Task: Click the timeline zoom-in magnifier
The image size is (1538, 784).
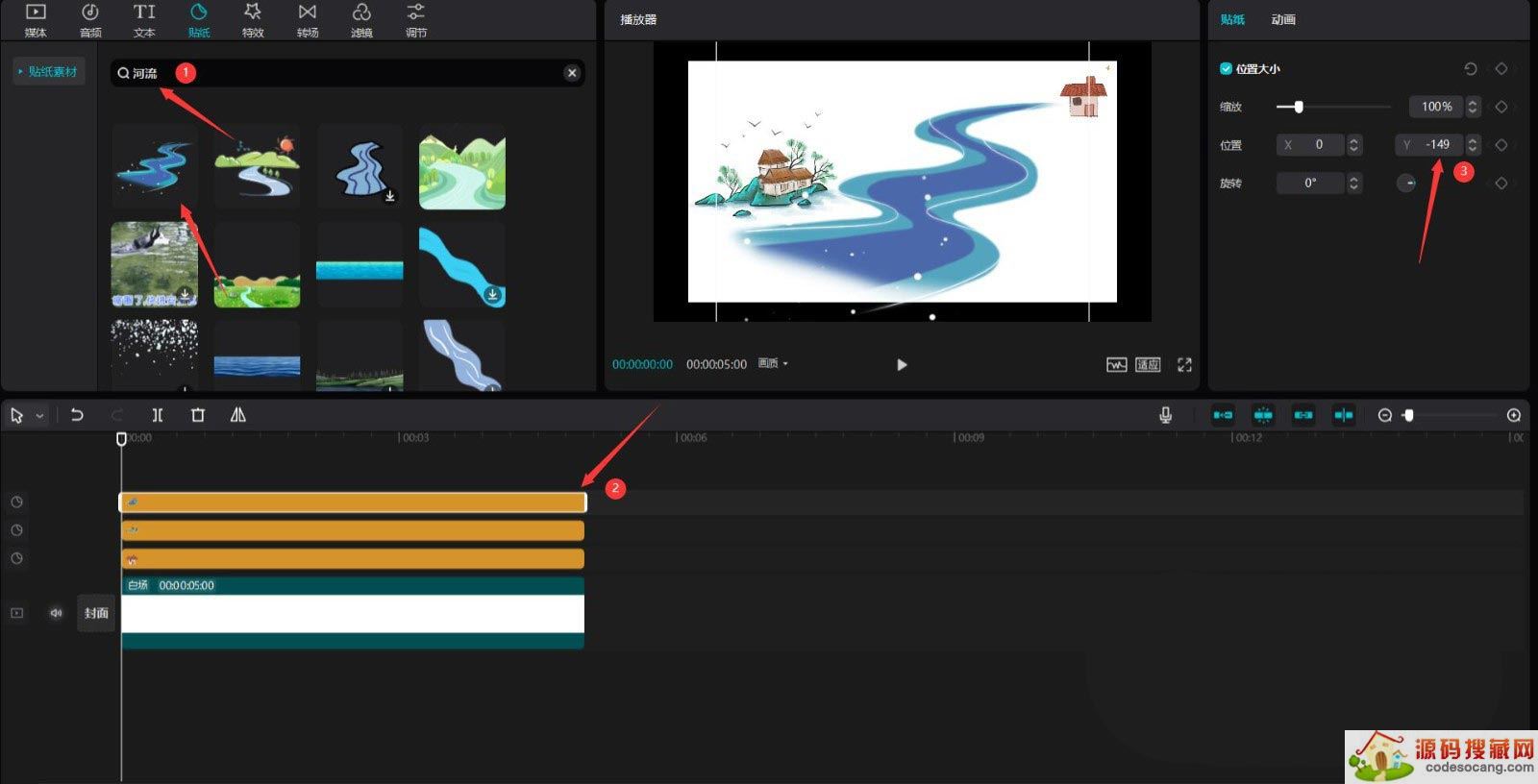Action: [x=1514, y=415]
